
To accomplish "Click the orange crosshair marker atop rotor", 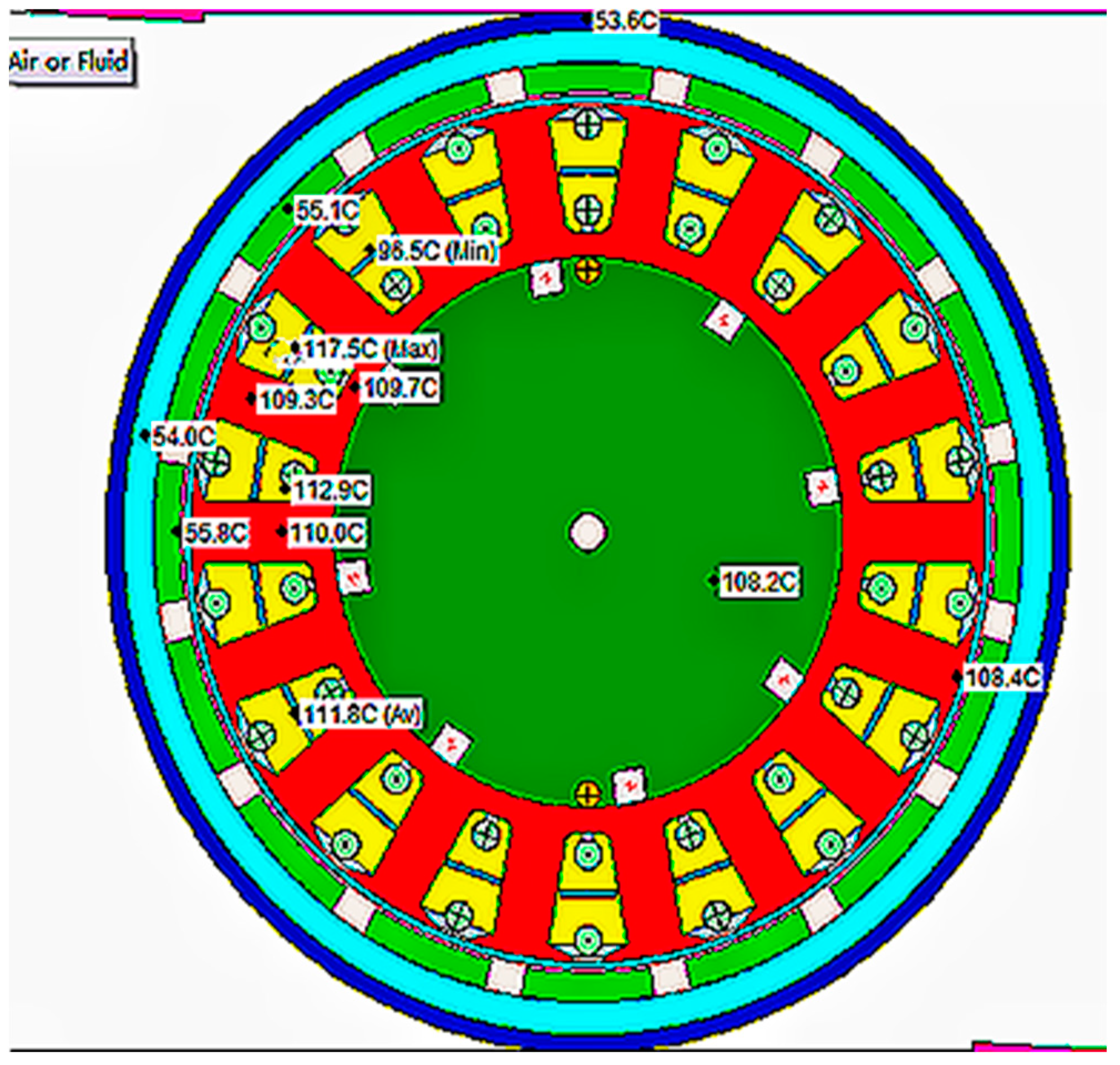I will (588, 270).
